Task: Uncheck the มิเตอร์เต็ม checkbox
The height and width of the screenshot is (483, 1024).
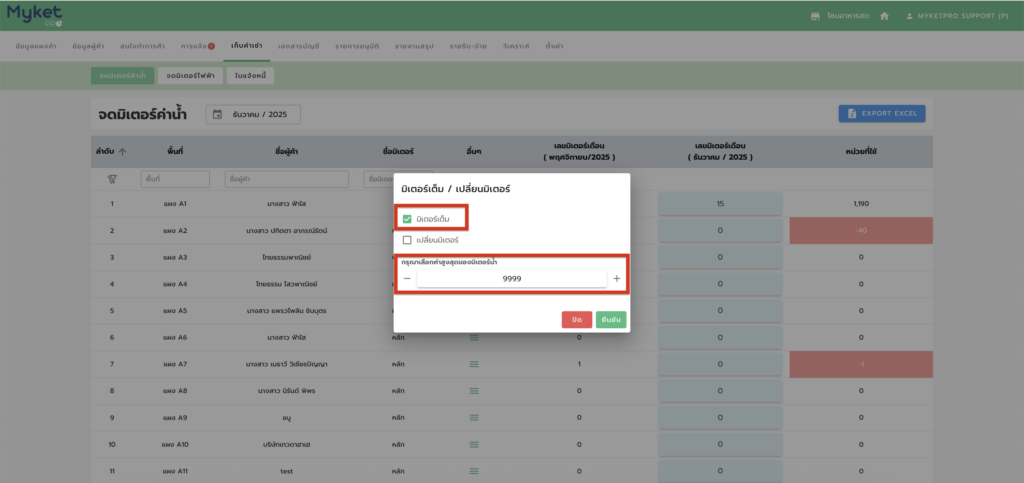Action: [407, 218]
